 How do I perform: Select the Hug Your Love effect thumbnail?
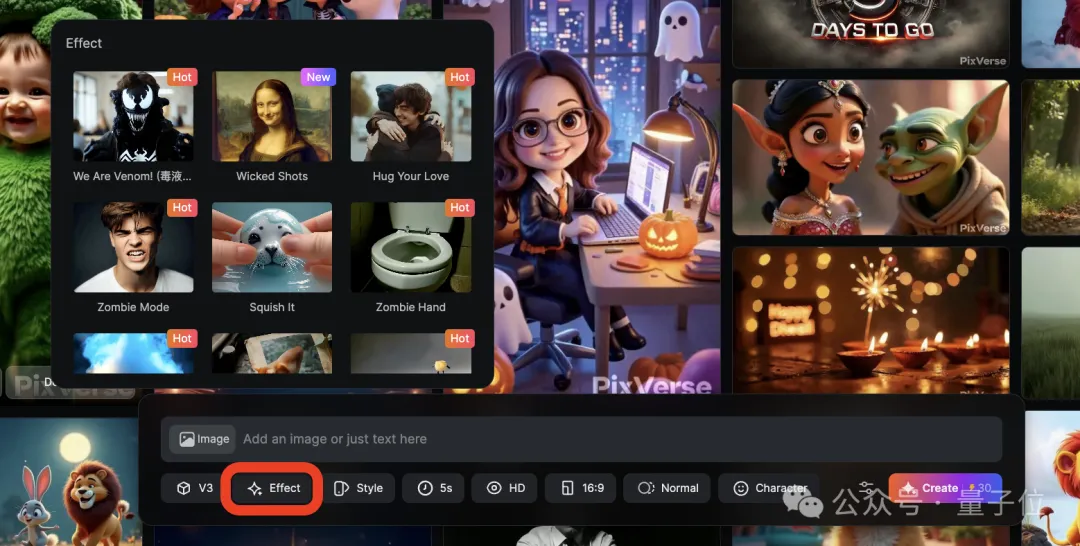click(411, 116)
